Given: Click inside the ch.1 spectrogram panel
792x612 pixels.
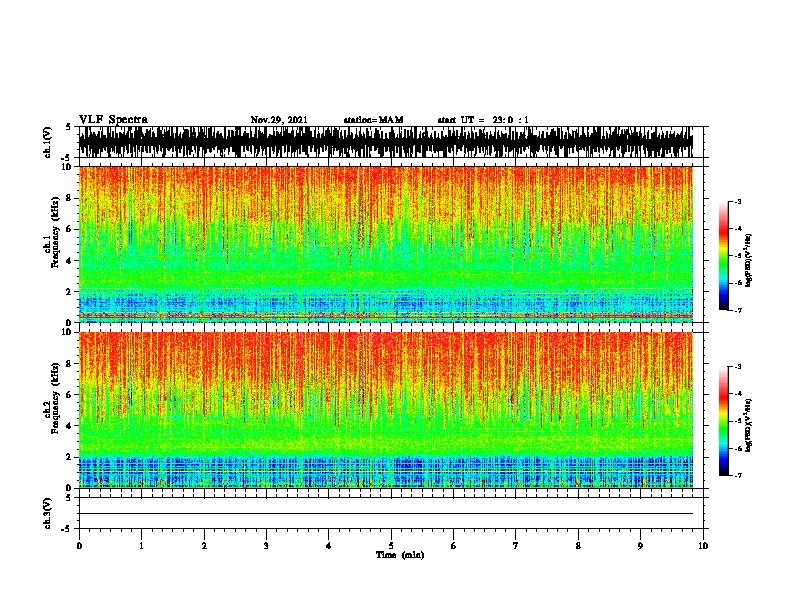Looking at the screenshot, I should pyautogui.click(x=386, y=244).
